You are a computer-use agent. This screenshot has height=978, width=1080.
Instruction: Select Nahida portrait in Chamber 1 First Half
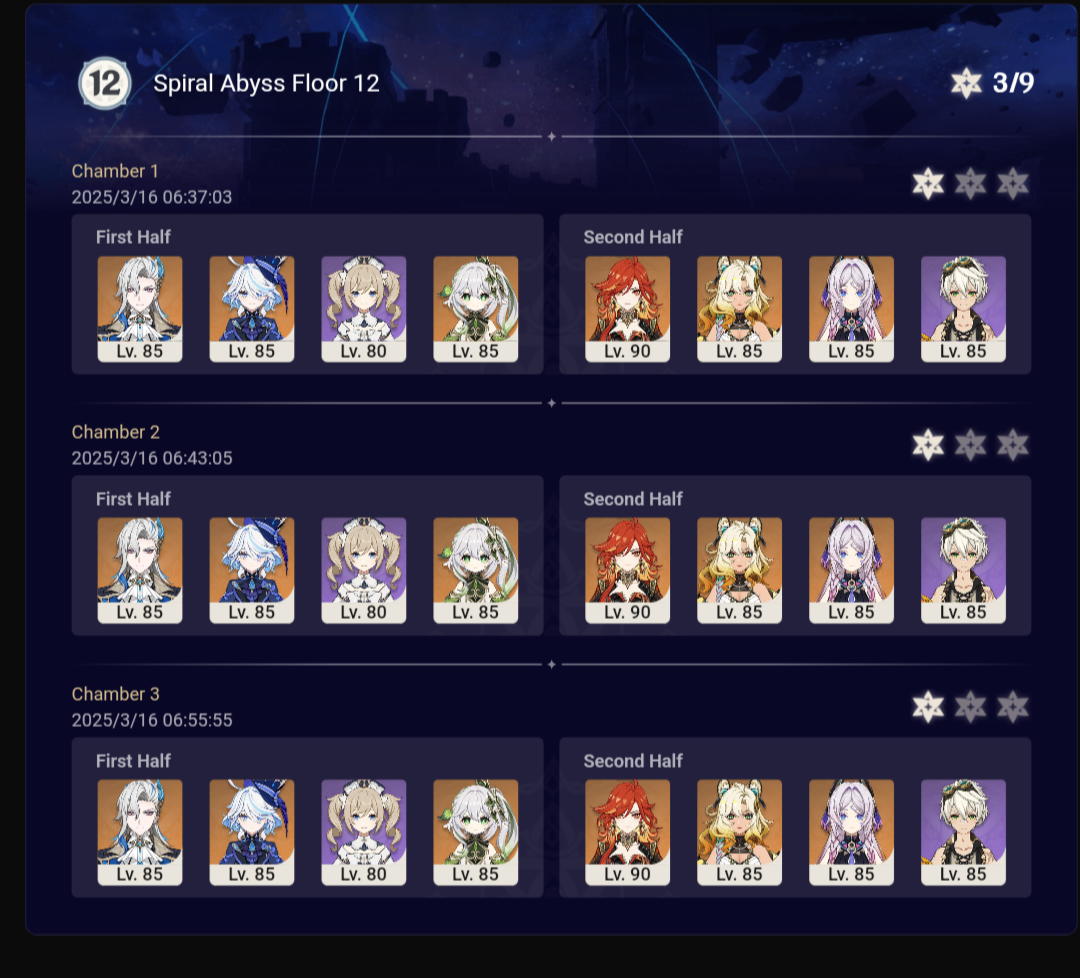pyautogui.click(x=475, y=309)
